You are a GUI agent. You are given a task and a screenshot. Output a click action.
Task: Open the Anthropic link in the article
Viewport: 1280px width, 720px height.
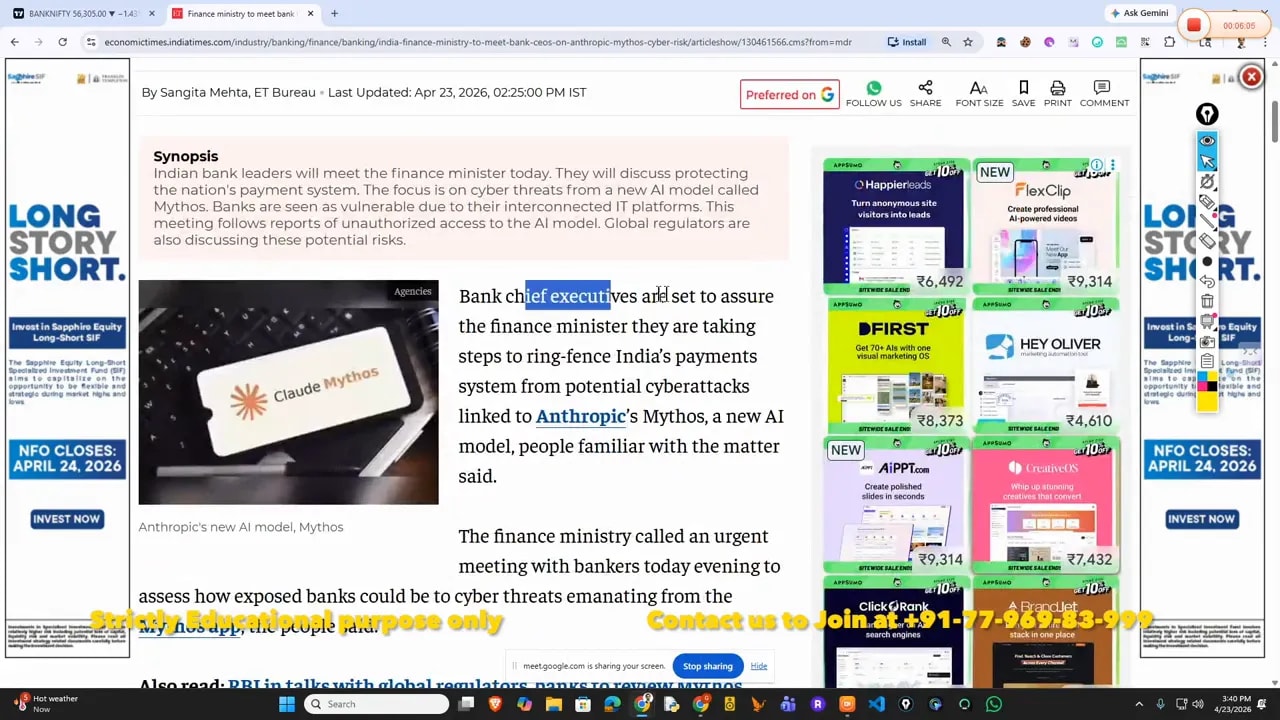tap(580, 416)
